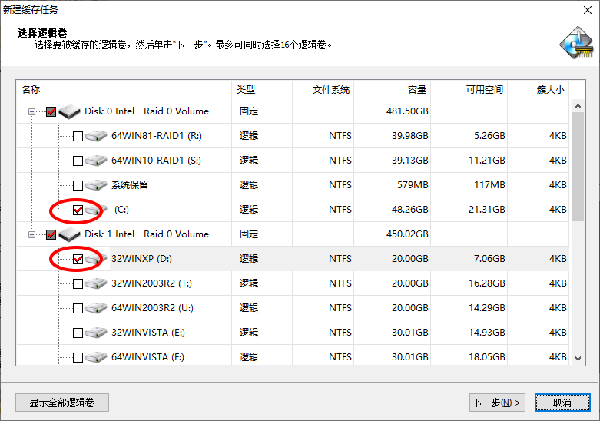Click the scrollbar up arrow
This screenshot has height=421, width=600.
578,106
